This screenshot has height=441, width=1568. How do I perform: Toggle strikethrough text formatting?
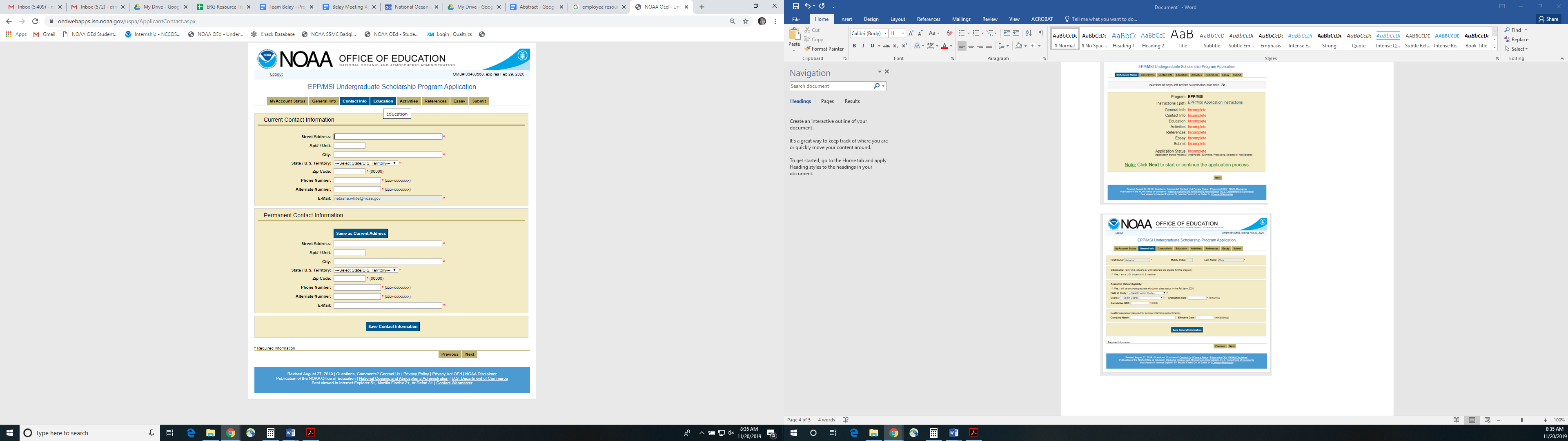(886, 46)
